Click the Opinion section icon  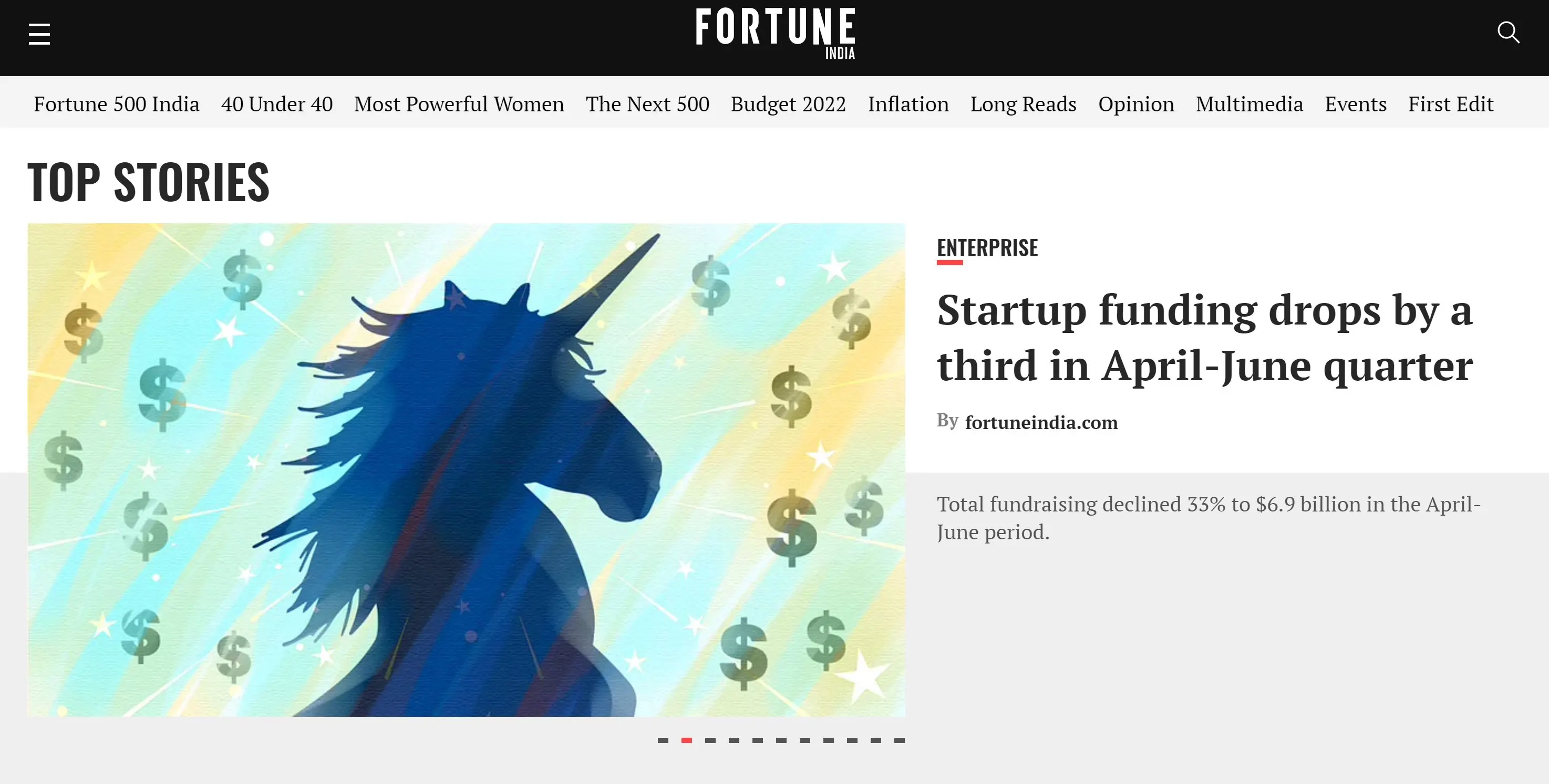pyautogui.click(x=1136, y=103)
